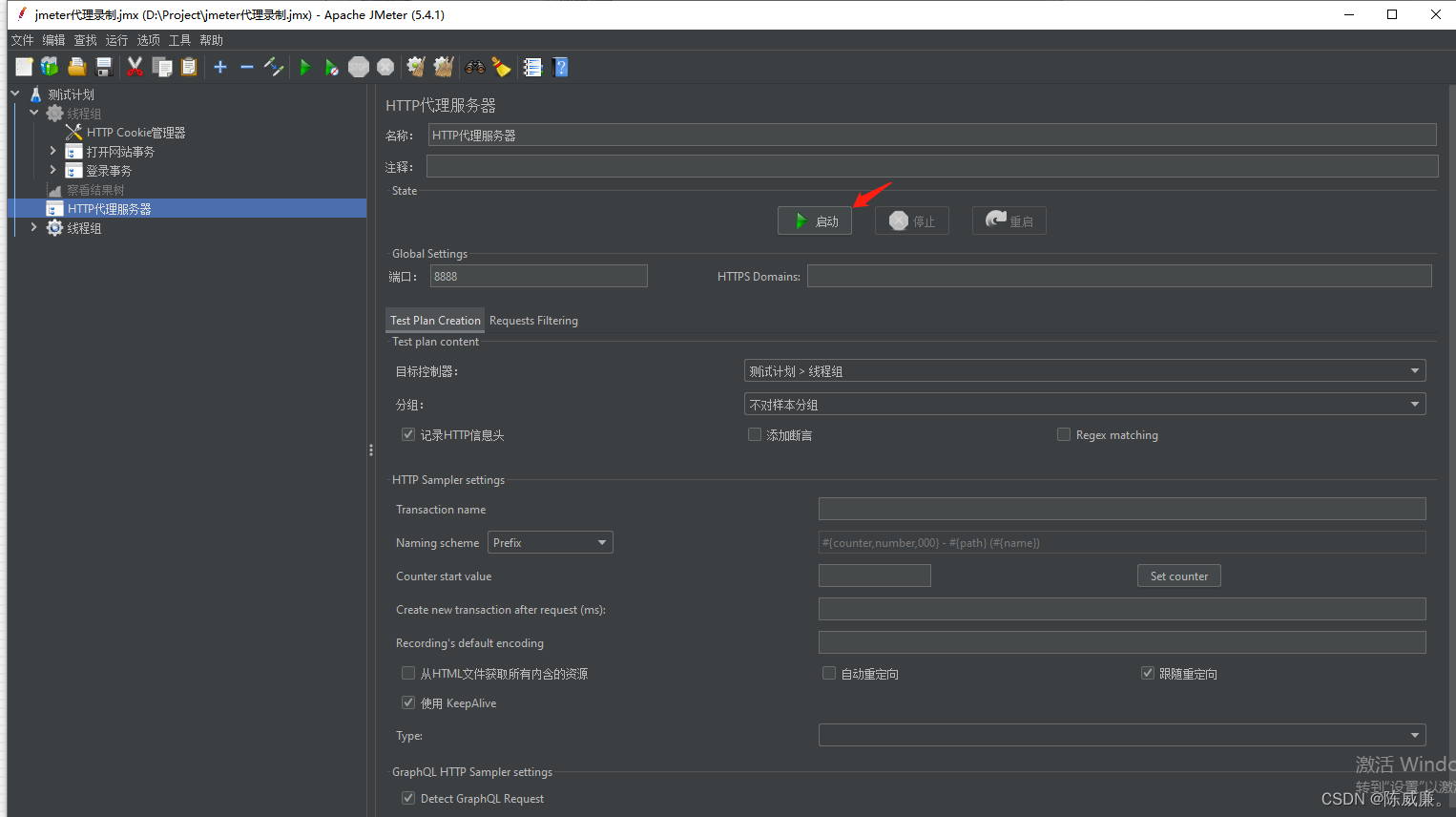Open the 分组 dropdown

1085,404
